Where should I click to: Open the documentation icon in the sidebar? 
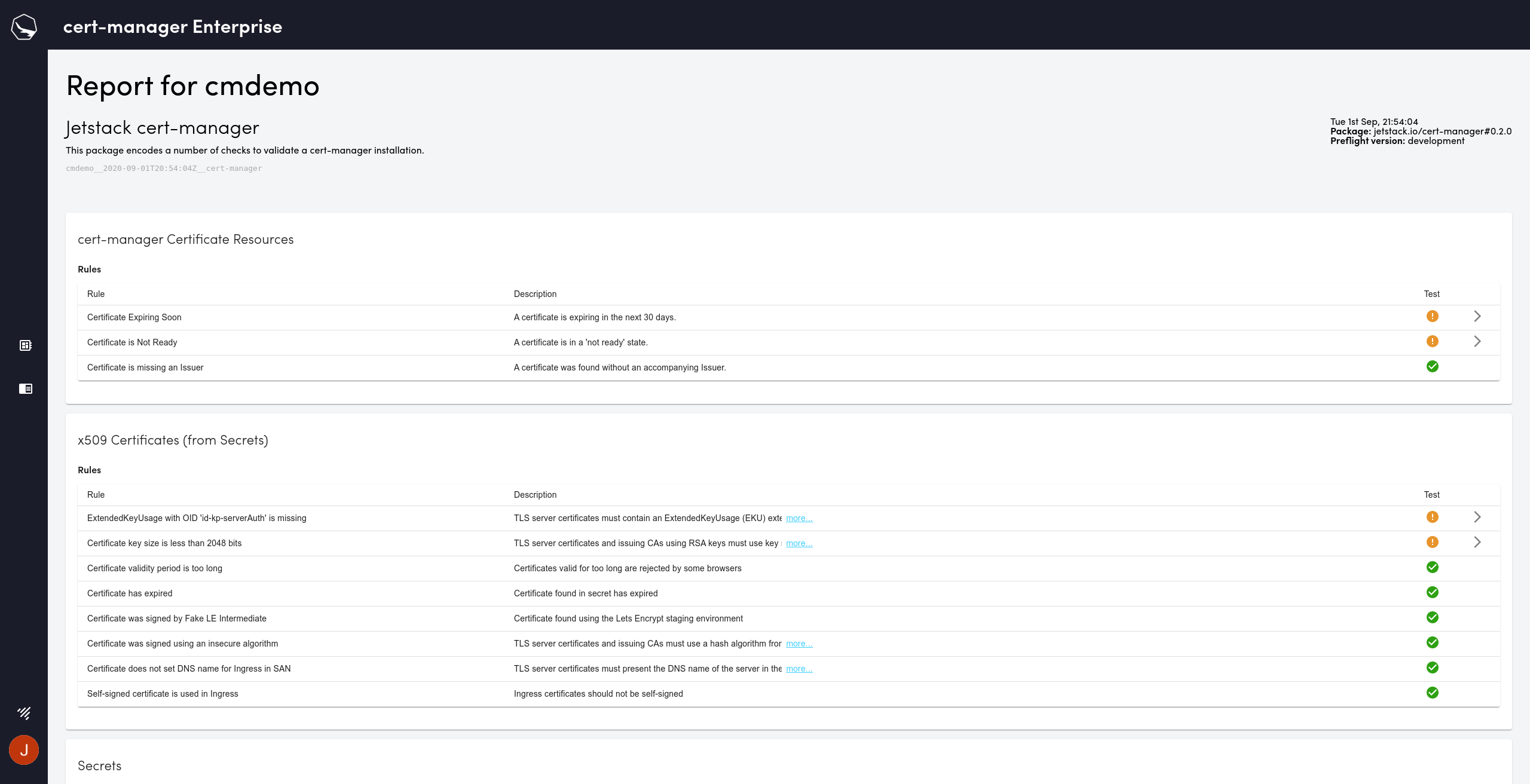click(x=25, y=388)
